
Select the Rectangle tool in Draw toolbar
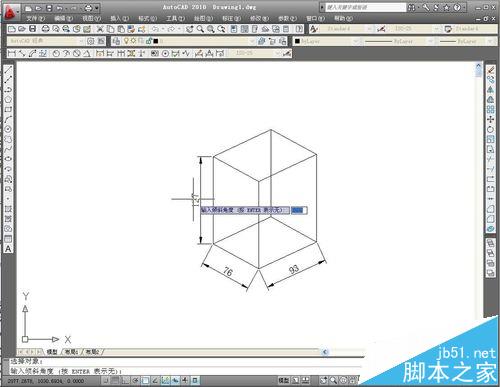point(8,109)
